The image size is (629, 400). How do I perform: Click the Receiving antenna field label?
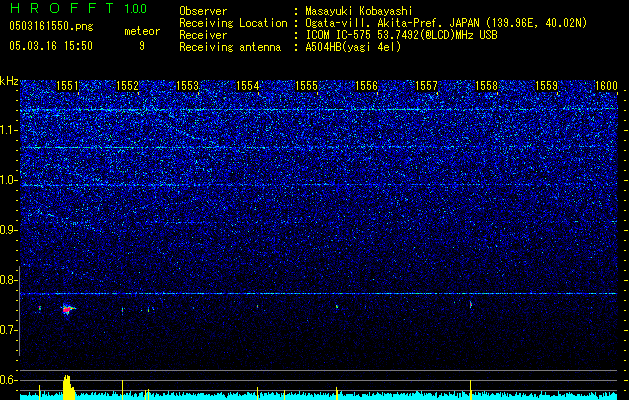(x=230, y=47)
